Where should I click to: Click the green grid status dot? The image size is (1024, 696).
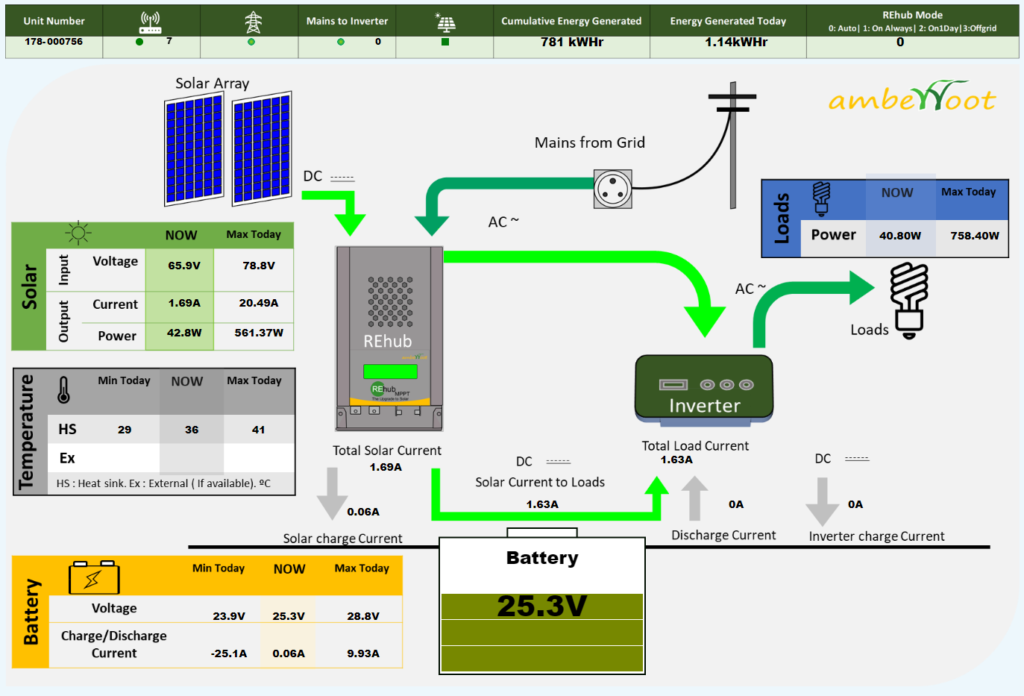(x=251, y=42)
